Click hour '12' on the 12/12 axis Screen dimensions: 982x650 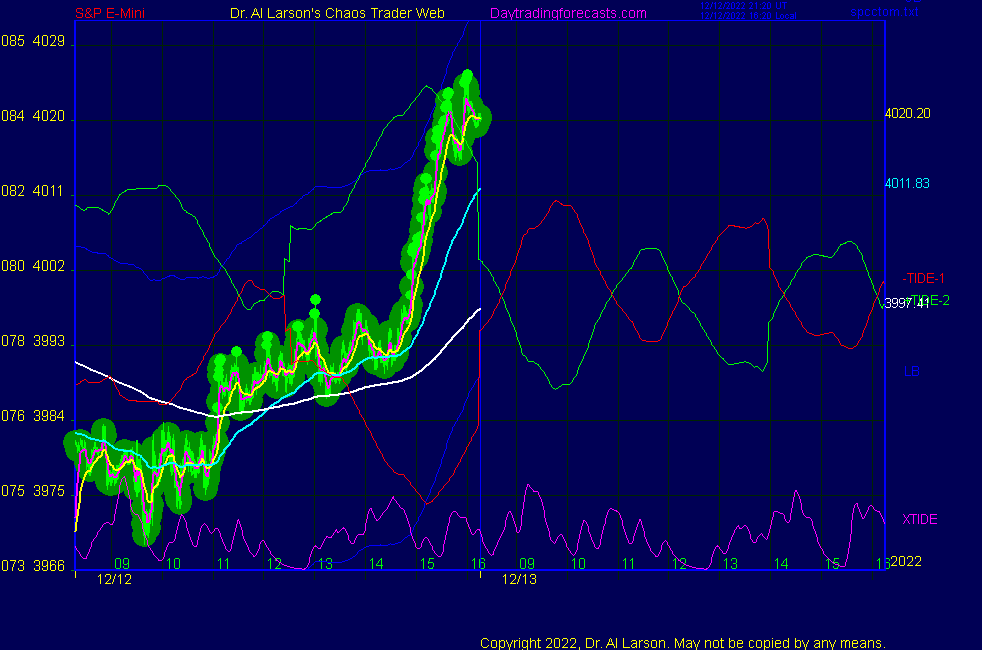274,564
